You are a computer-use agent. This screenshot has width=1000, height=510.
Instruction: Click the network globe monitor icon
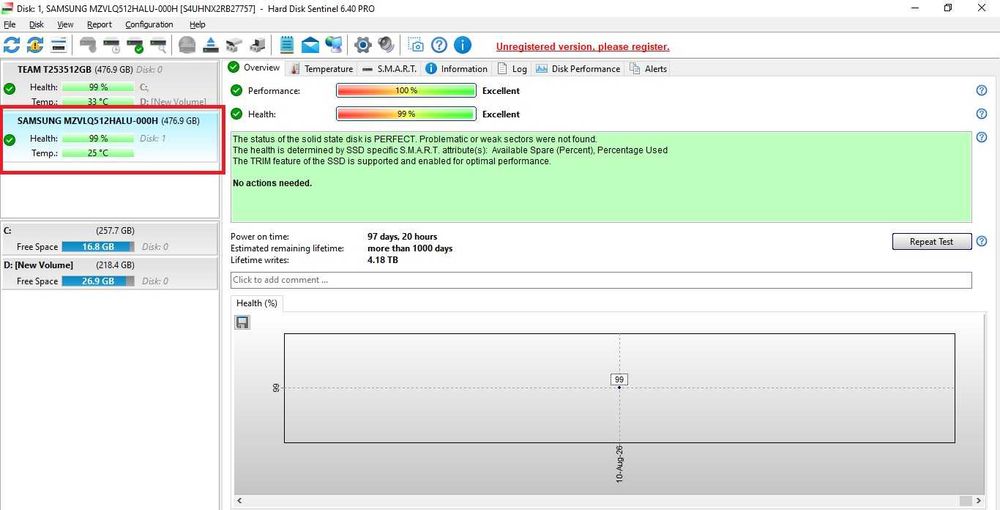pos(334,45)
